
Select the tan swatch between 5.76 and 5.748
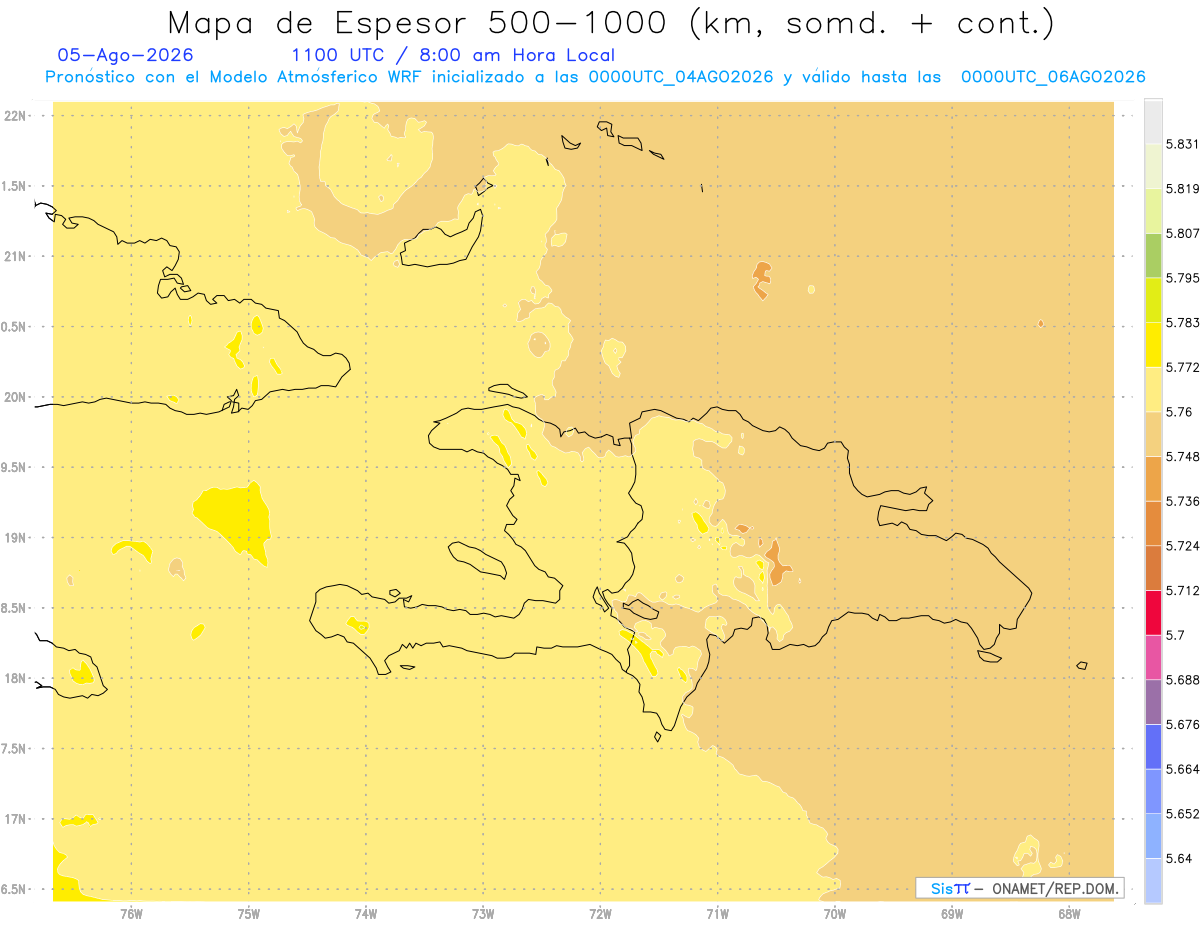click(x=1153, y=433)
